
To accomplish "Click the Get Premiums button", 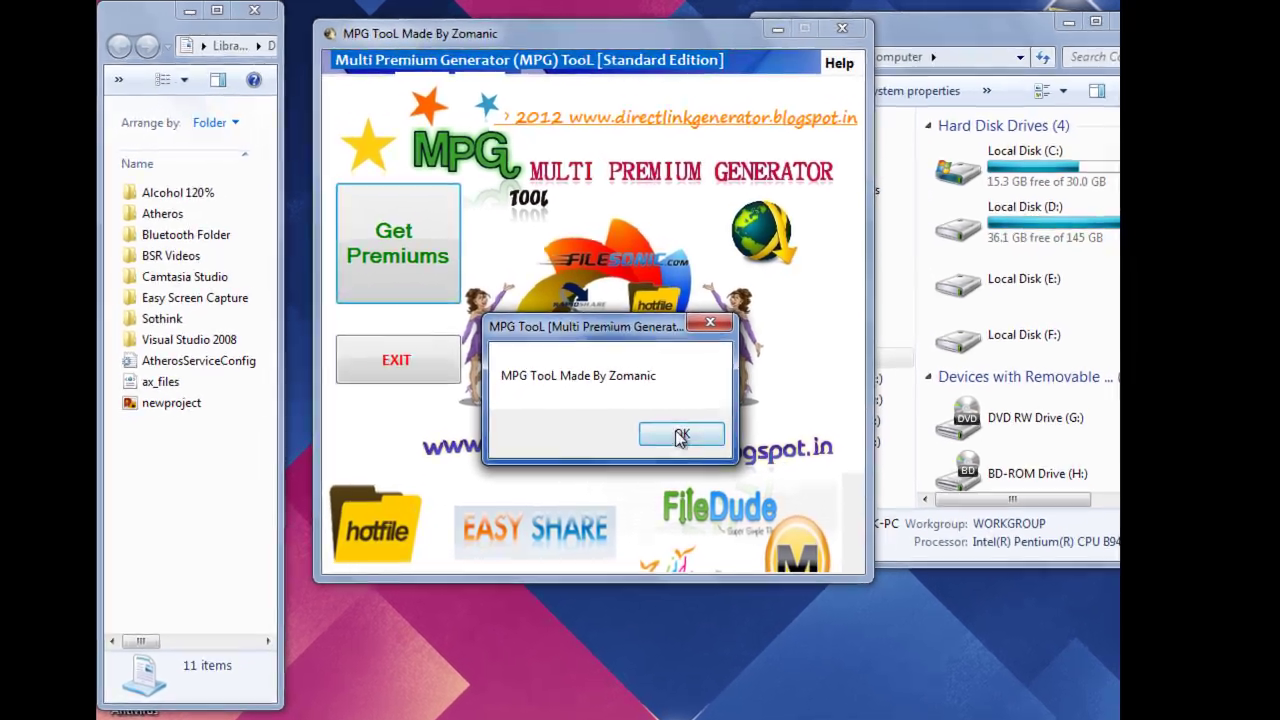I will [x=397, y=243].
